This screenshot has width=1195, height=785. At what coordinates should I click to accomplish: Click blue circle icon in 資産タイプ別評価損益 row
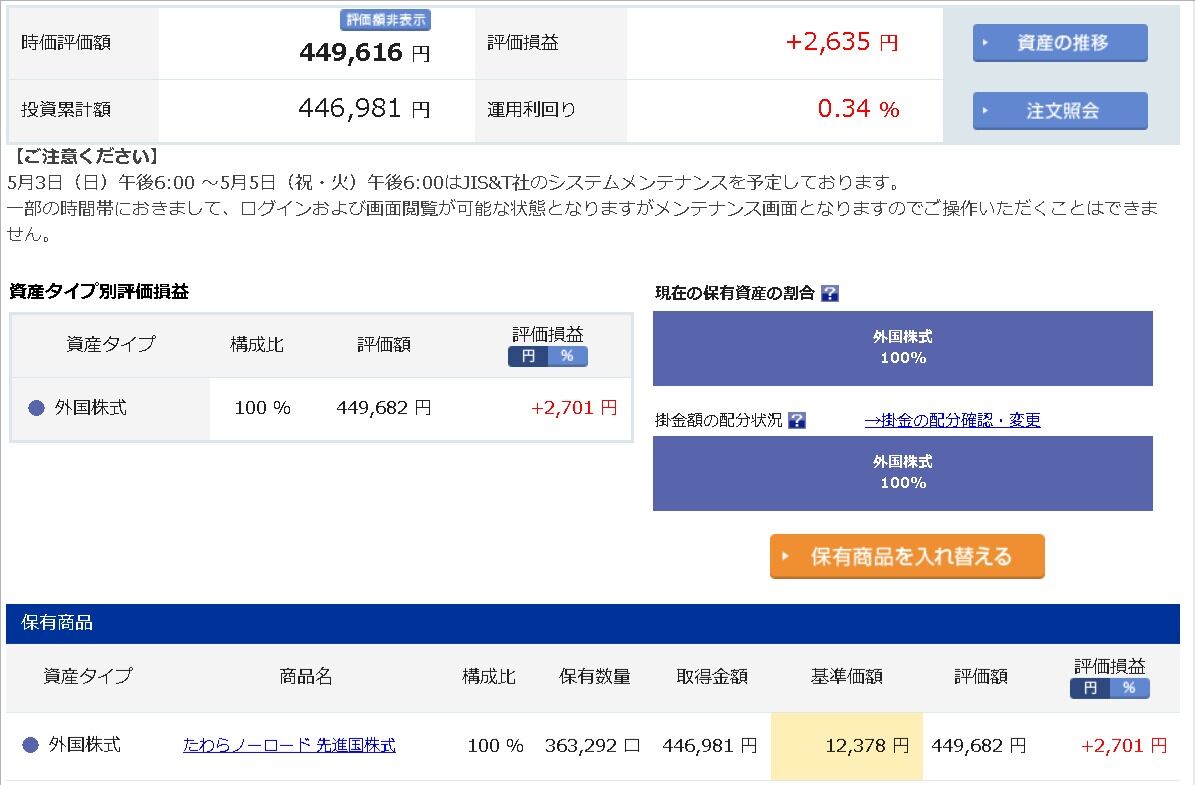coord(37,408)
